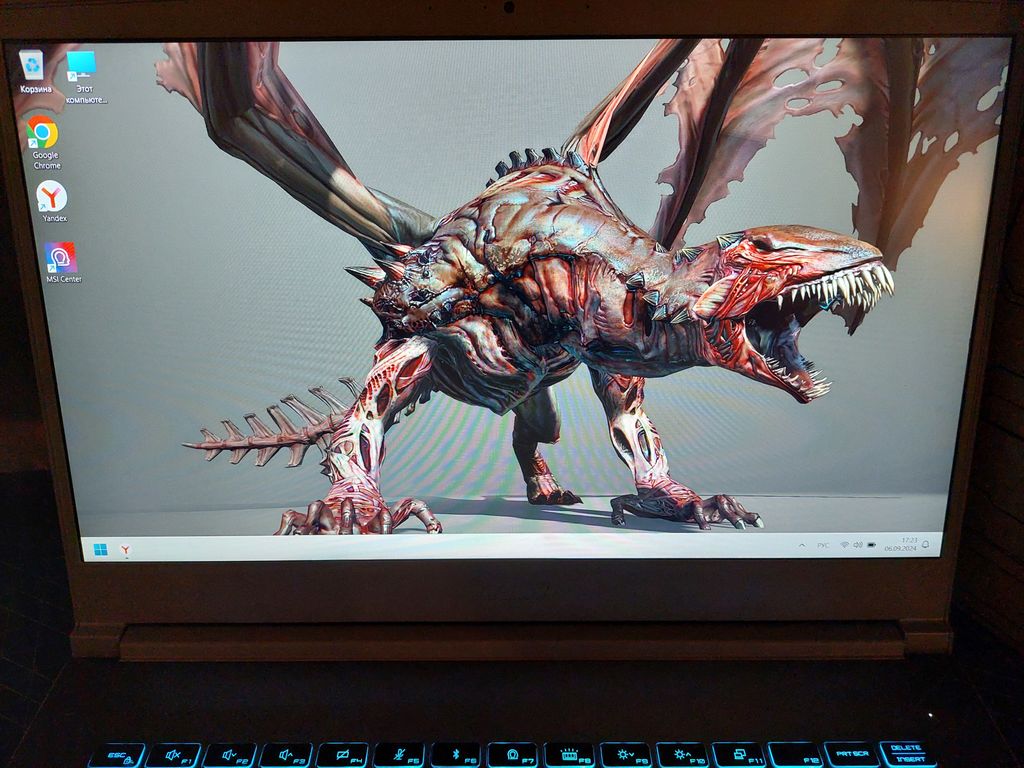Open the Windows Start menu

(x=101, y=550)
